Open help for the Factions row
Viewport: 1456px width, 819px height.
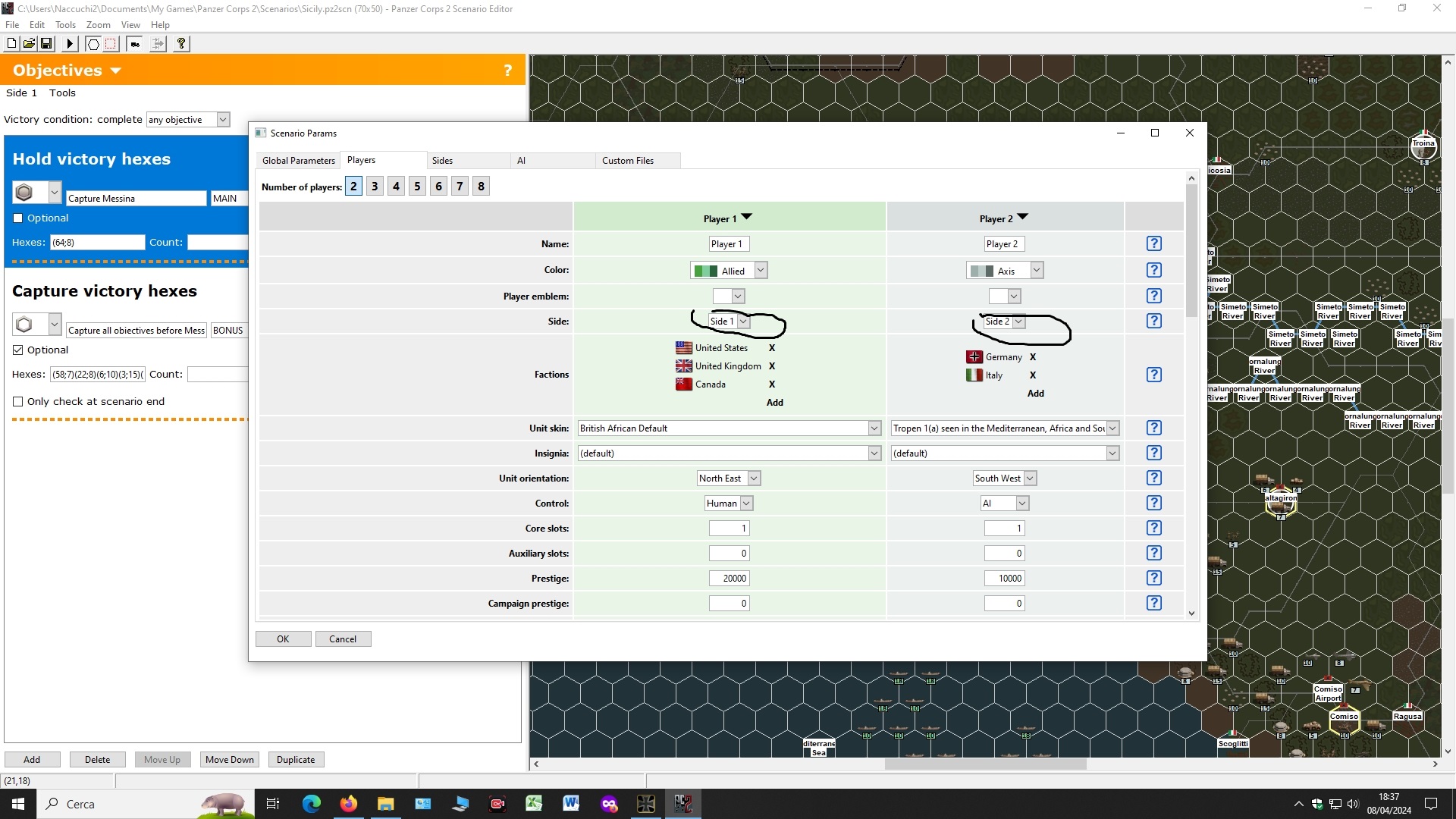1153,375
